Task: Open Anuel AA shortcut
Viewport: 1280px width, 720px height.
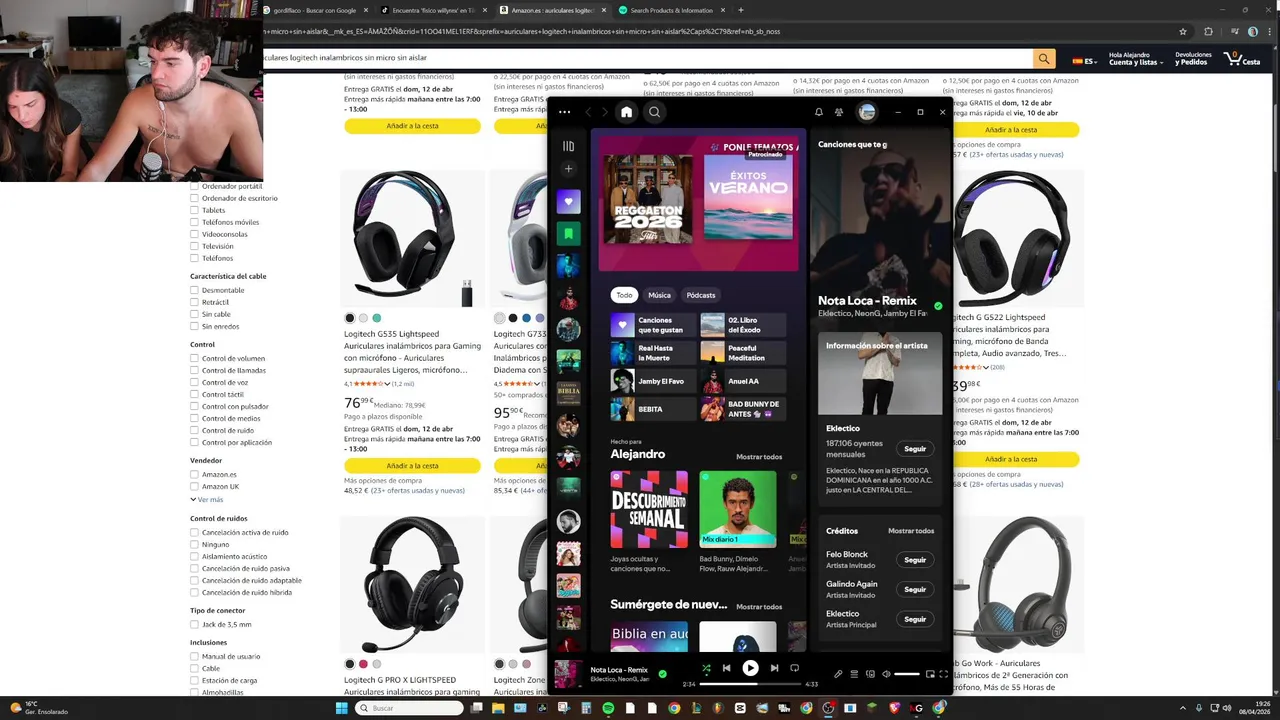Action: [743, 381]
